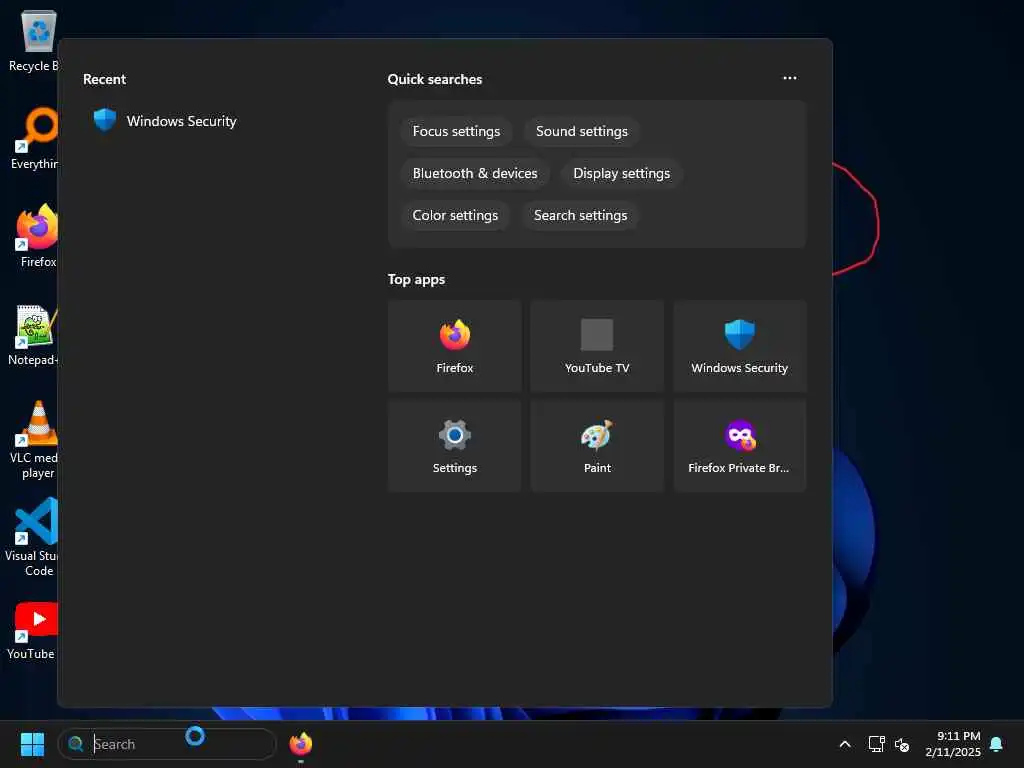Launch YouTube TV tile in Top apps

coord(597,346)
